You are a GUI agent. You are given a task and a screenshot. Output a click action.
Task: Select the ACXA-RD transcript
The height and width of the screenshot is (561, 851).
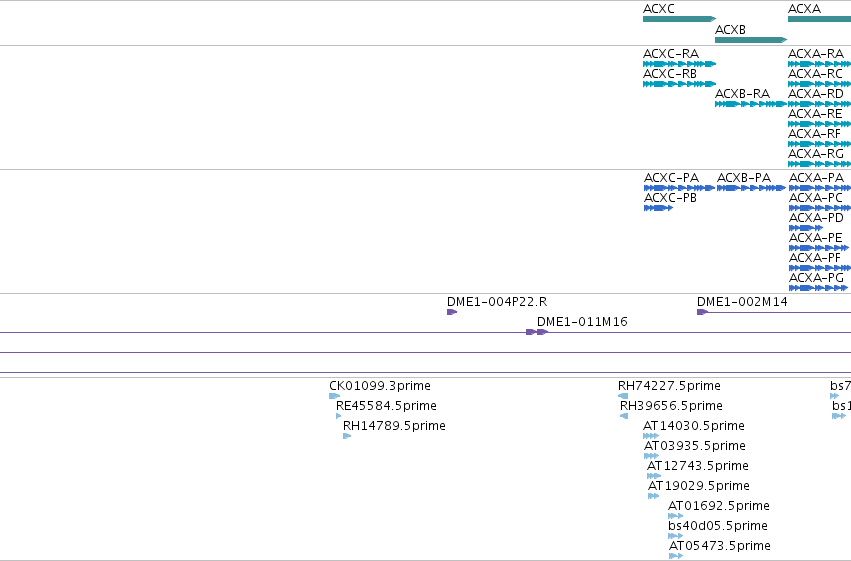click(x=820, y=104)
